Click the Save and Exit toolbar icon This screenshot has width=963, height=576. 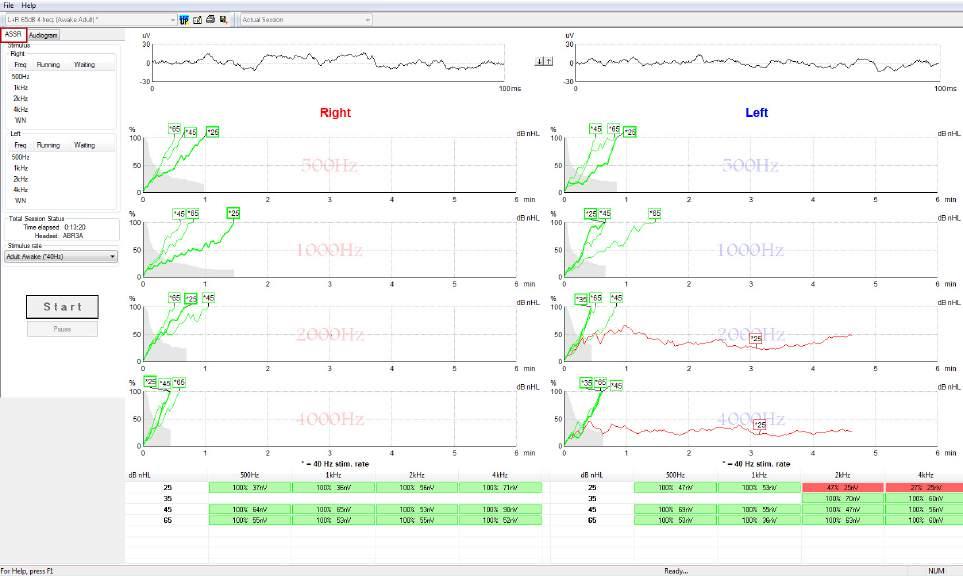pos(223,20)
